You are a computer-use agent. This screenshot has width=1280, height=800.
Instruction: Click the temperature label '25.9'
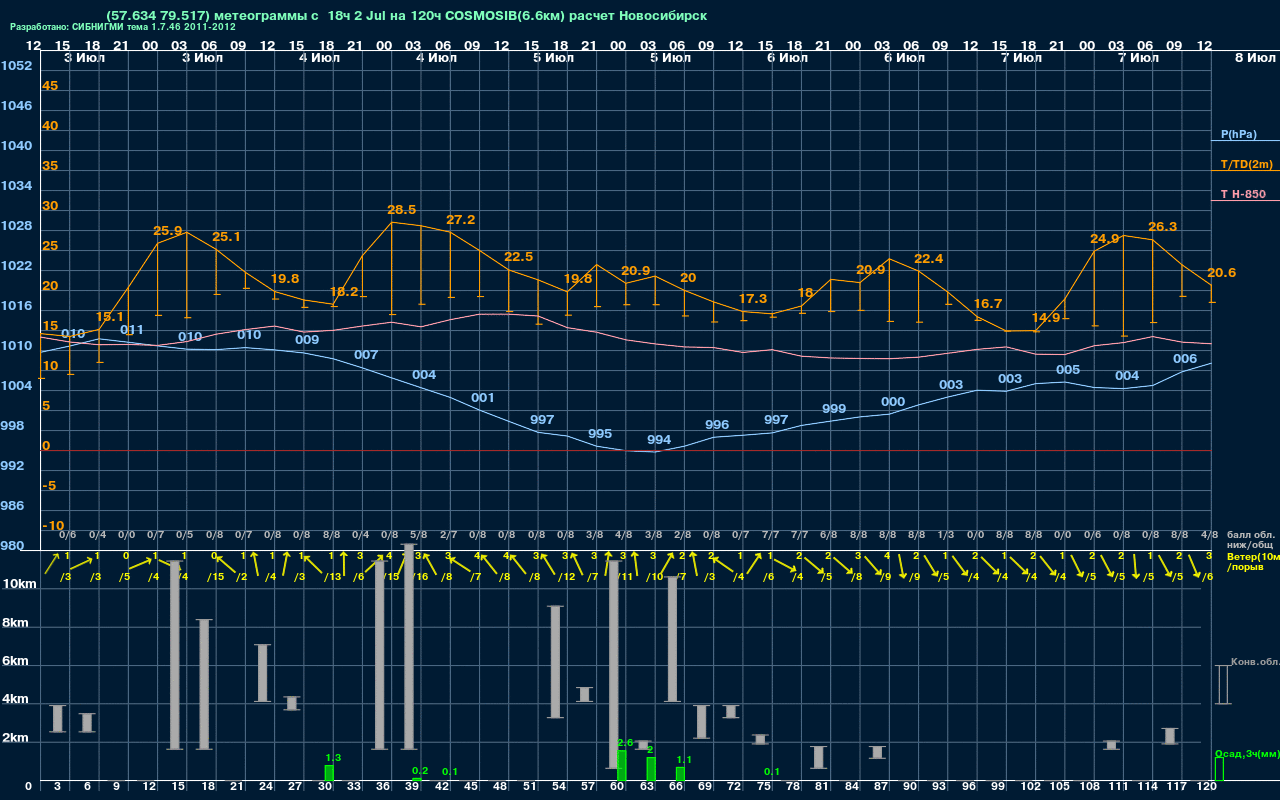click(168, 231)
